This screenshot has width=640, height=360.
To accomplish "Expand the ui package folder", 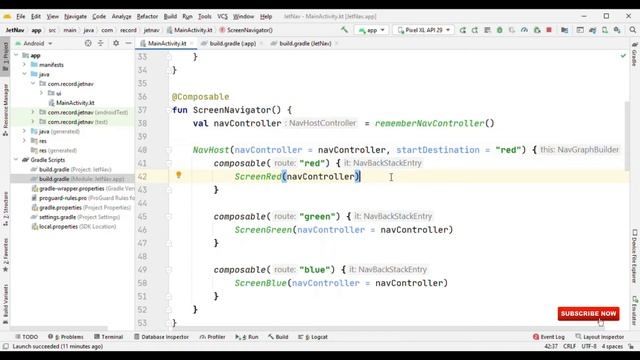I will tap(41, 93).
